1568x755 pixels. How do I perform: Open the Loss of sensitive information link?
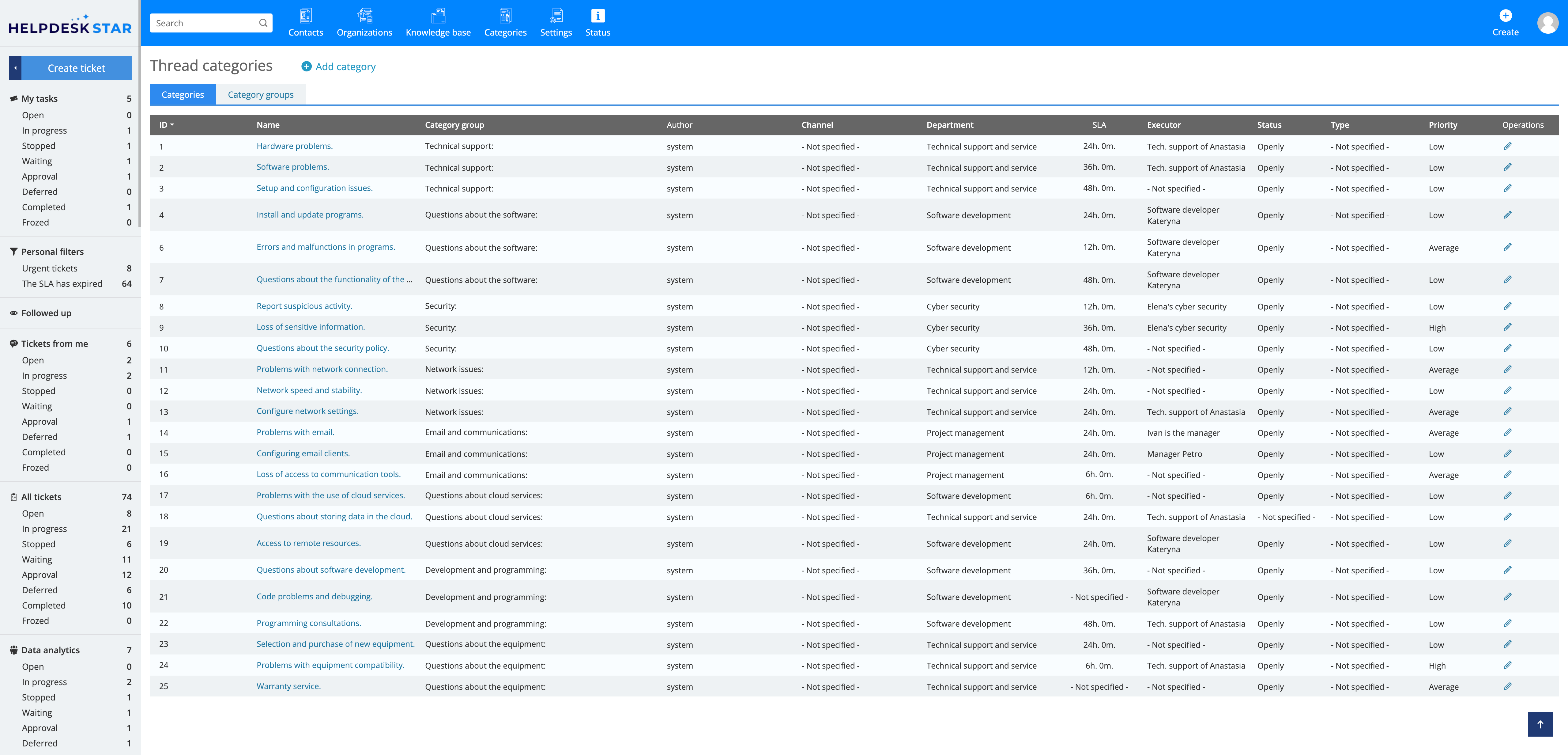point(311,327)
